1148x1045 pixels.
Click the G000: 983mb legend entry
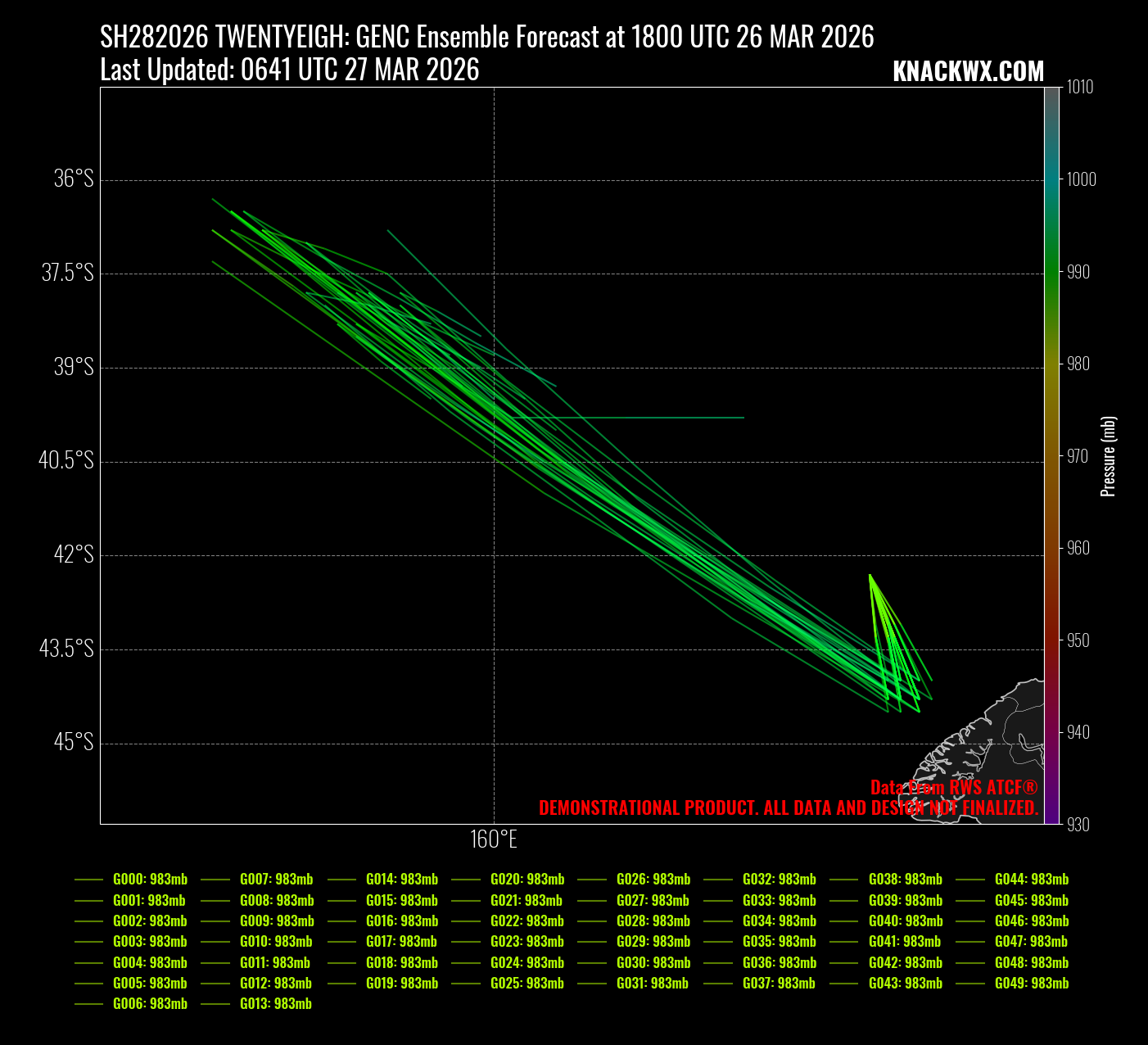pyautogui.click(x=150, y=880)
